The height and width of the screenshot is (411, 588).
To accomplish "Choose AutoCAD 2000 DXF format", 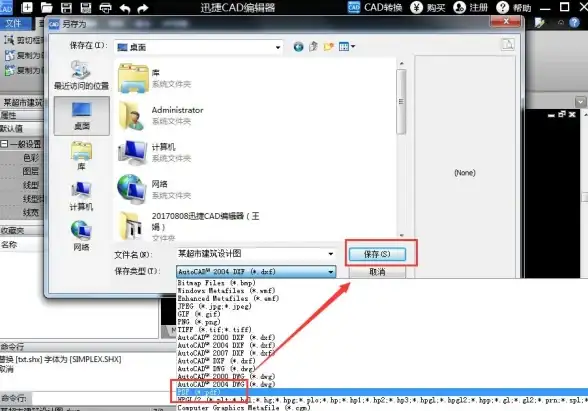I will (226, 338).
